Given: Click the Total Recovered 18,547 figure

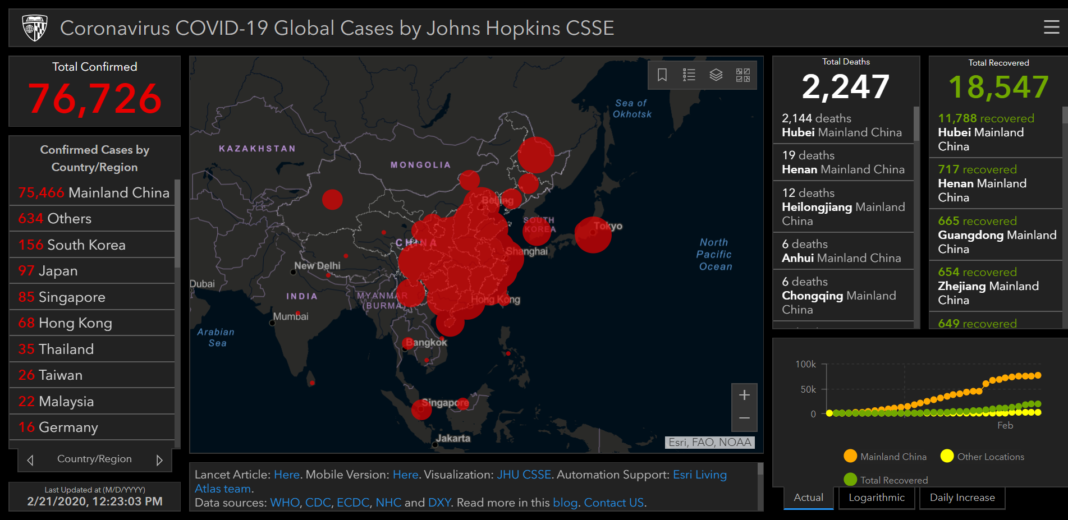Looking at the screenshot, I should tap(998, 87).
